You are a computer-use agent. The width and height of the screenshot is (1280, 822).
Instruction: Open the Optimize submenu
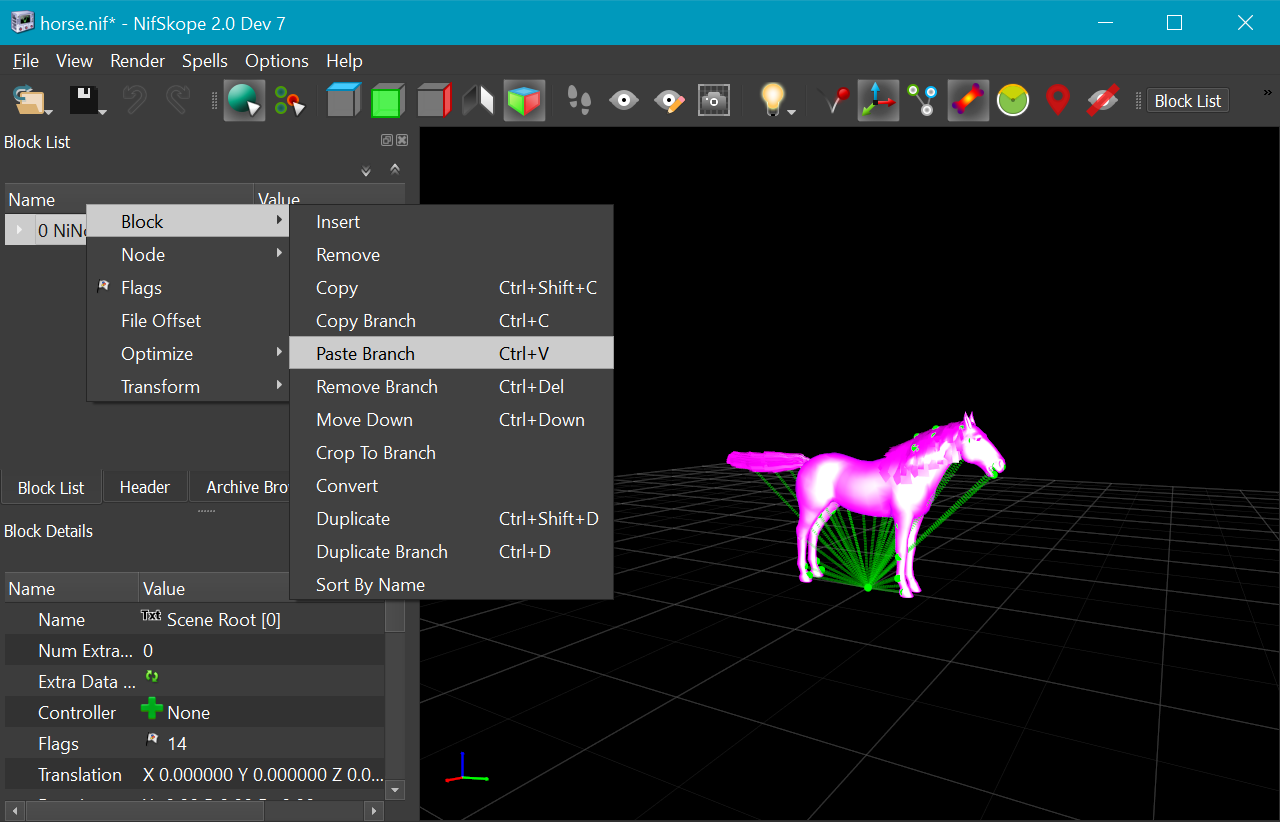tap(188, 354)
